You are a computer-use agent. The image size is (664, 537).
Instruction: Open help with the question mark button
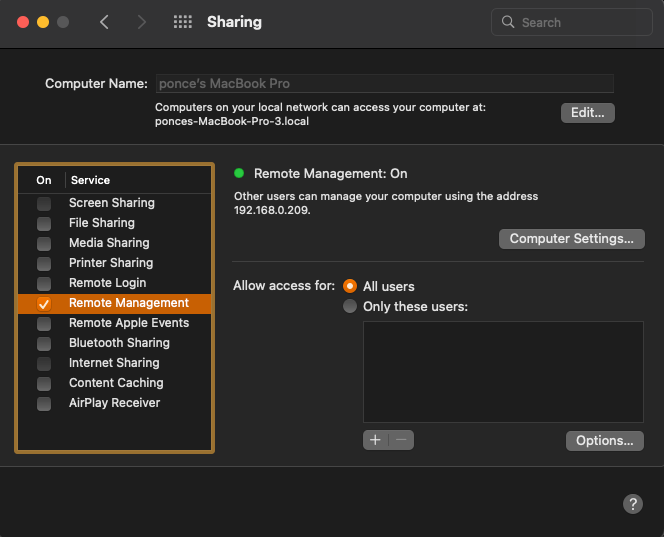(x=633, y=504)
